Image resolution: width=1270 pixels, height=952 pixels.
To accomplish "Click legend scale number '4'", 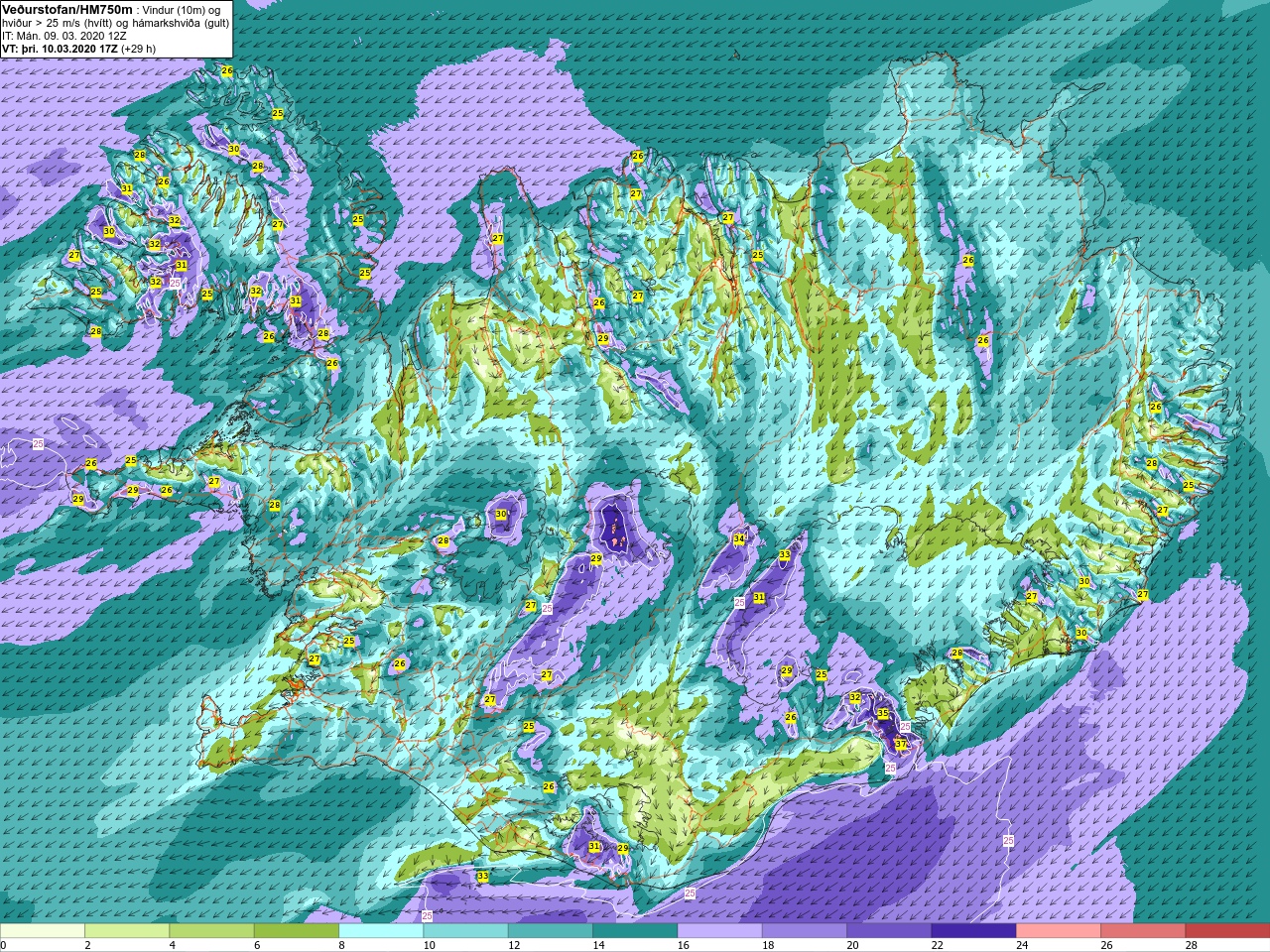I will click(x=172, y=945).
